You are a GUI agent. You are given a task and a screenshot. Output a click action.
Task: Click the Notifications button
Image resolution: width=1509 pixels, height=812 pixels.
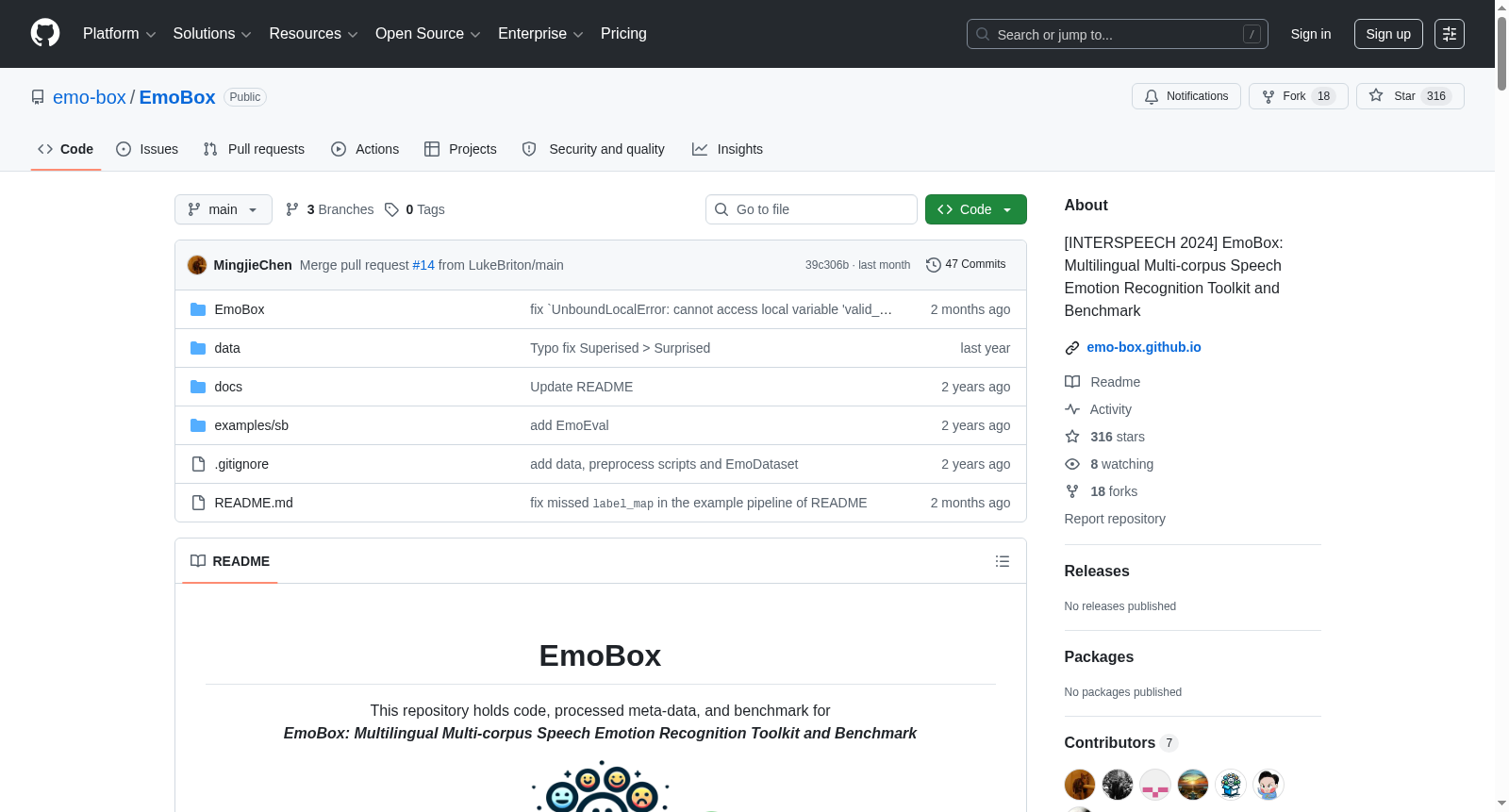pos(1186,96)
